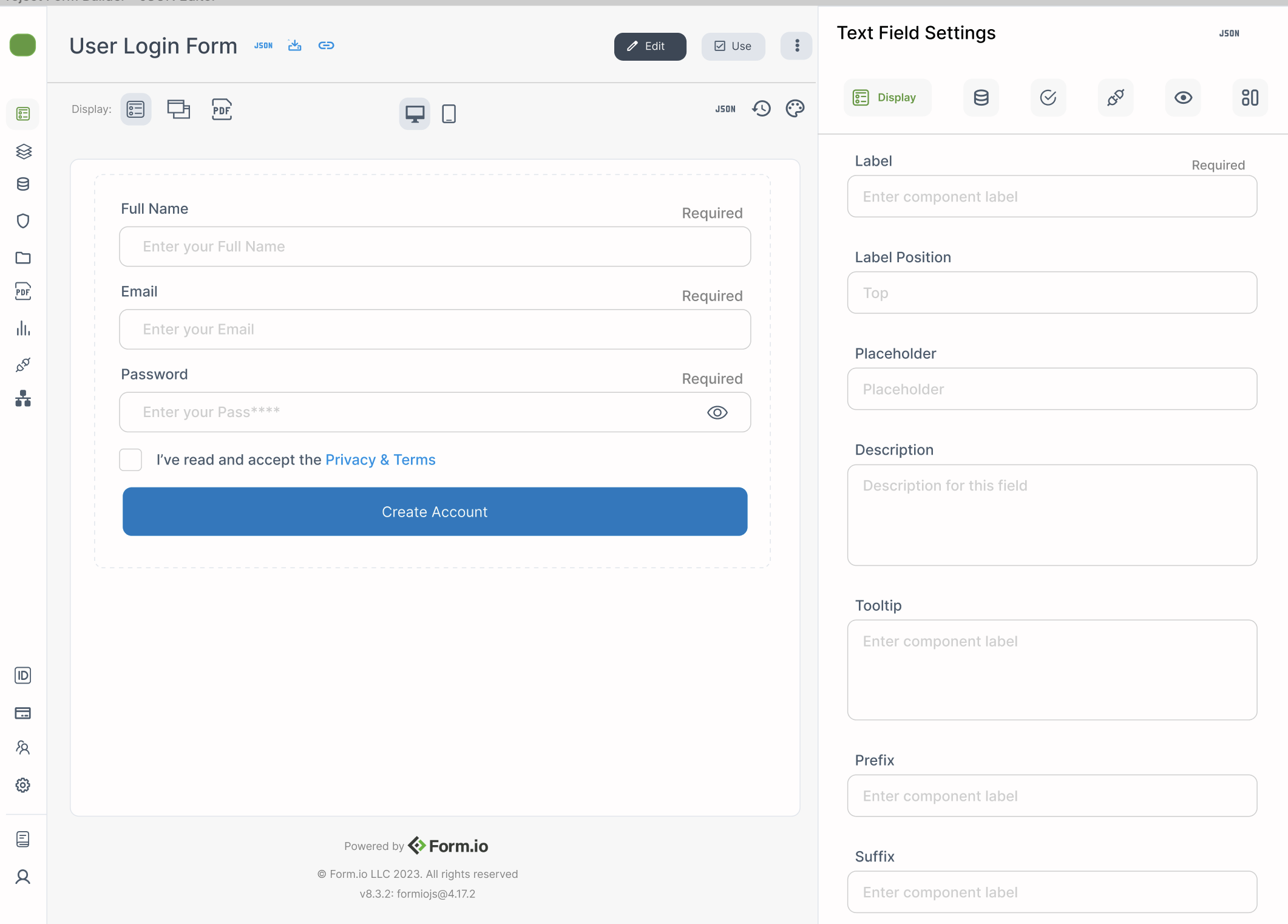Click the Placeholder settings input field
Image resolution: width=1288 pixels, height=924 pixels.
pos(1051,389)
